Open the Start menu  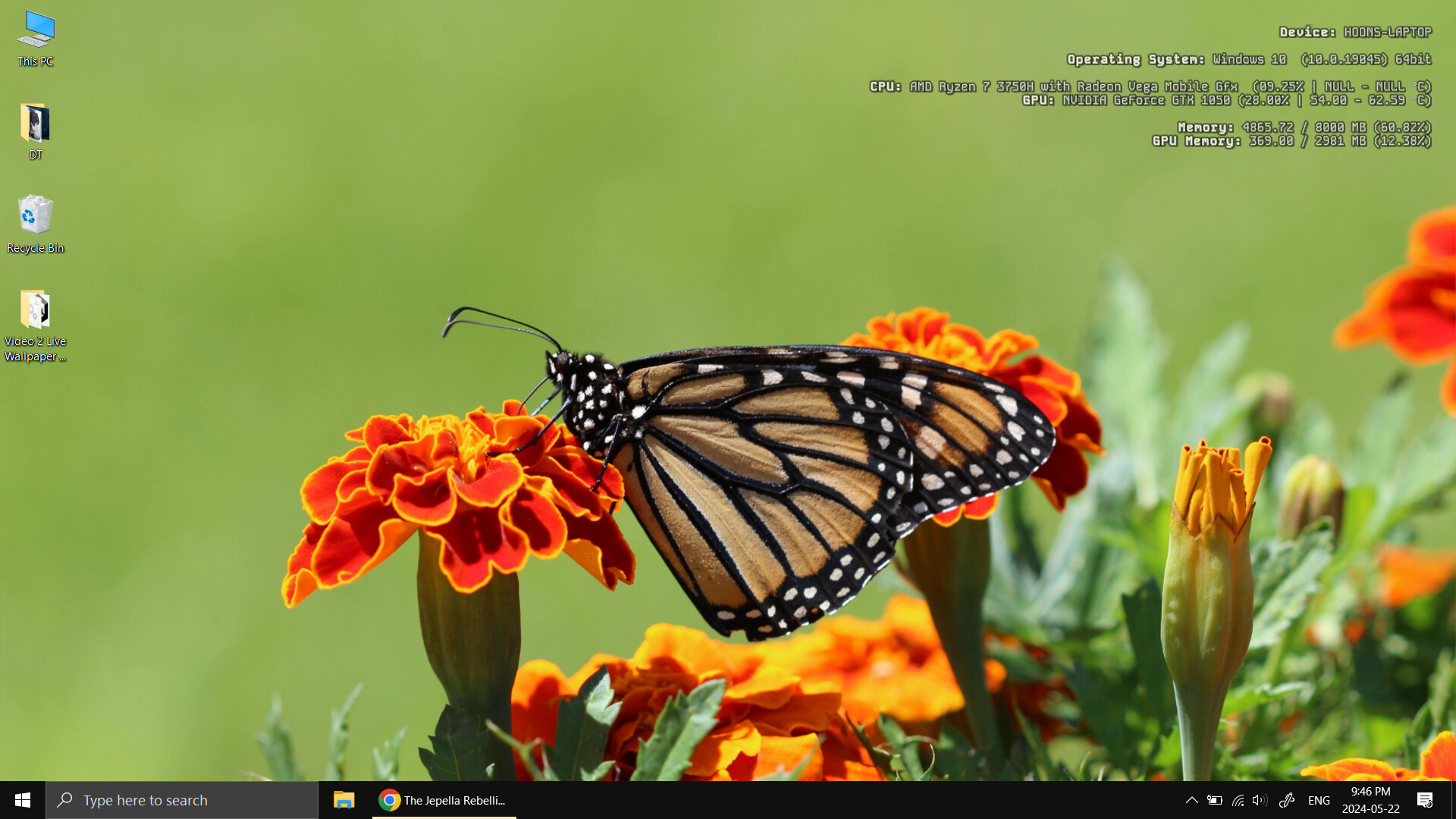click(x=22, y=800)
